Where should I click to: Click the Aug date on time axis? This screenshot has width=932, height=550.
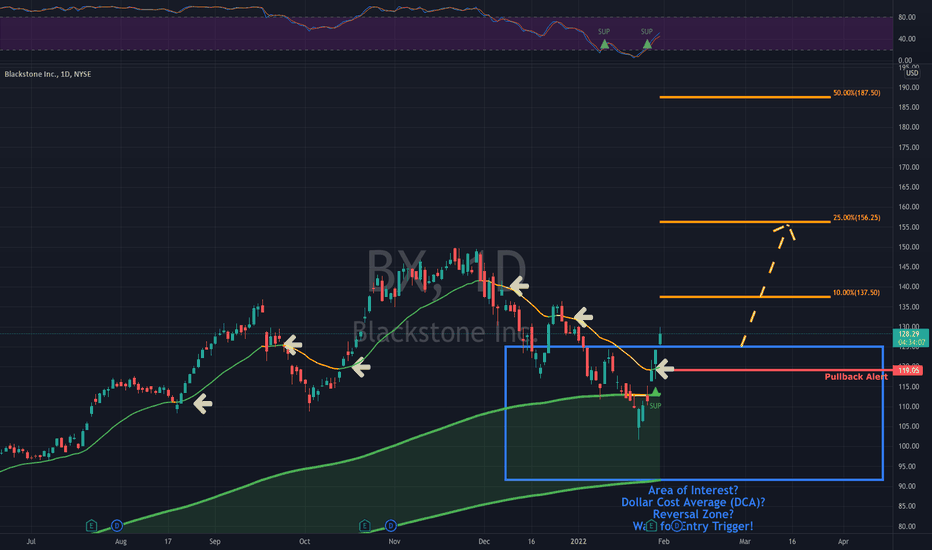121,542
